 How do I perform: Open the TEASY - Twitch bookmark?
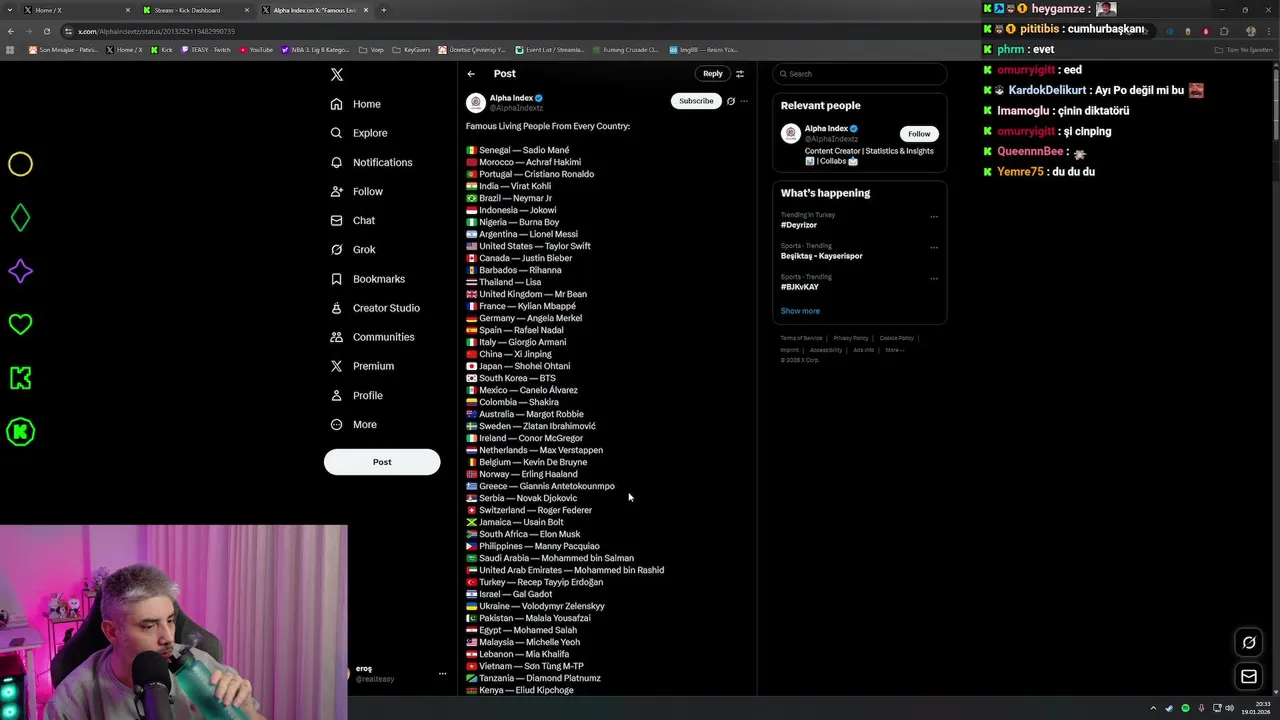click(x=206, y=49)
